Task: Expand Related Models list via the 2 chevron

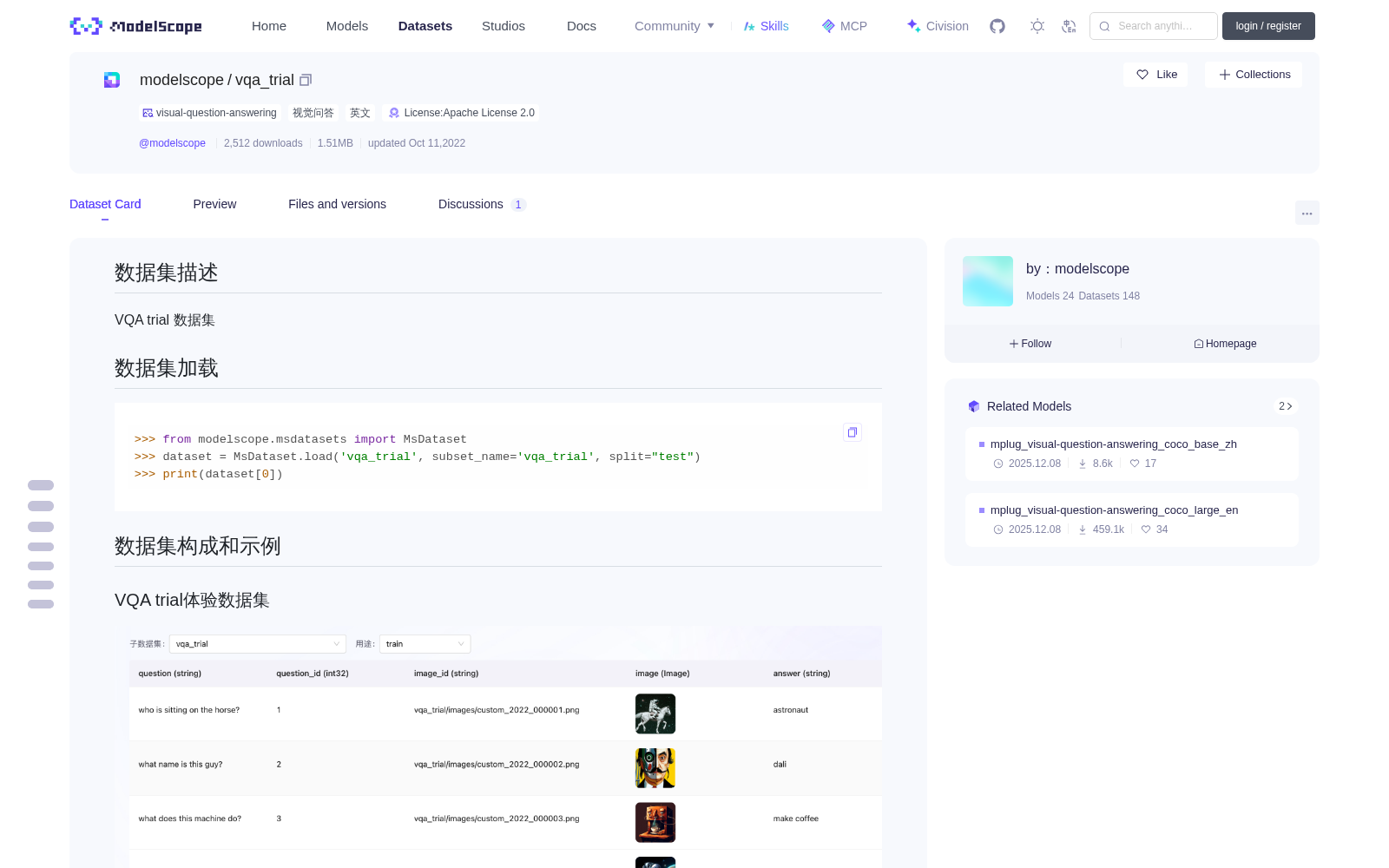Action: point(1286,406)
